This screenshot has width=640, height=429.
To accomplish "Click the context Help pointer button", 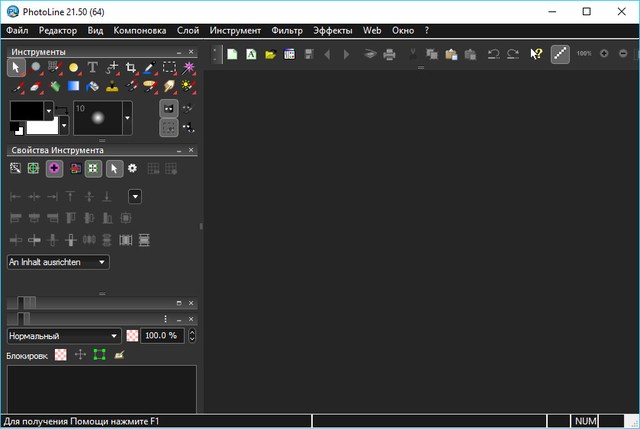I will (536, 54).
